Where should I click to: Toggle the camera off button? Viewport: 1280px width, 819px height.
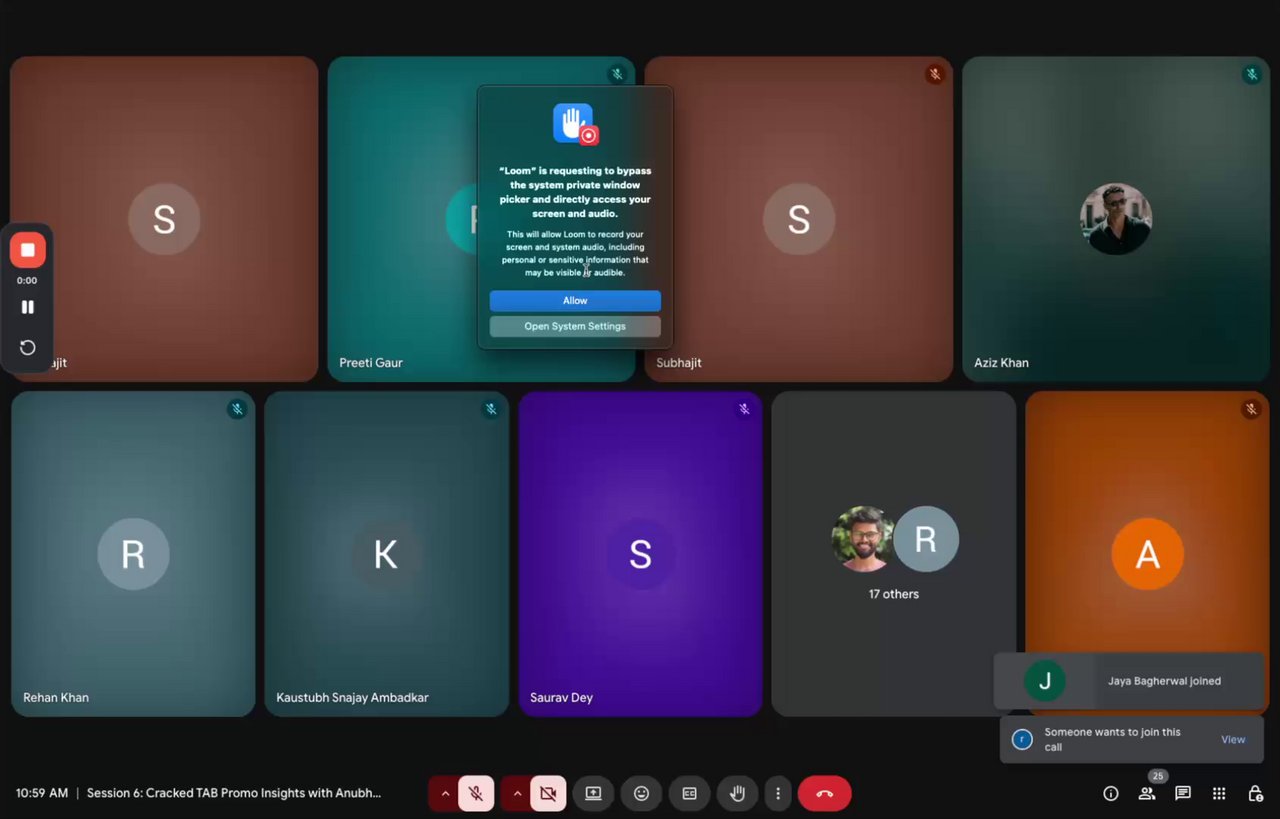[548, 793]
